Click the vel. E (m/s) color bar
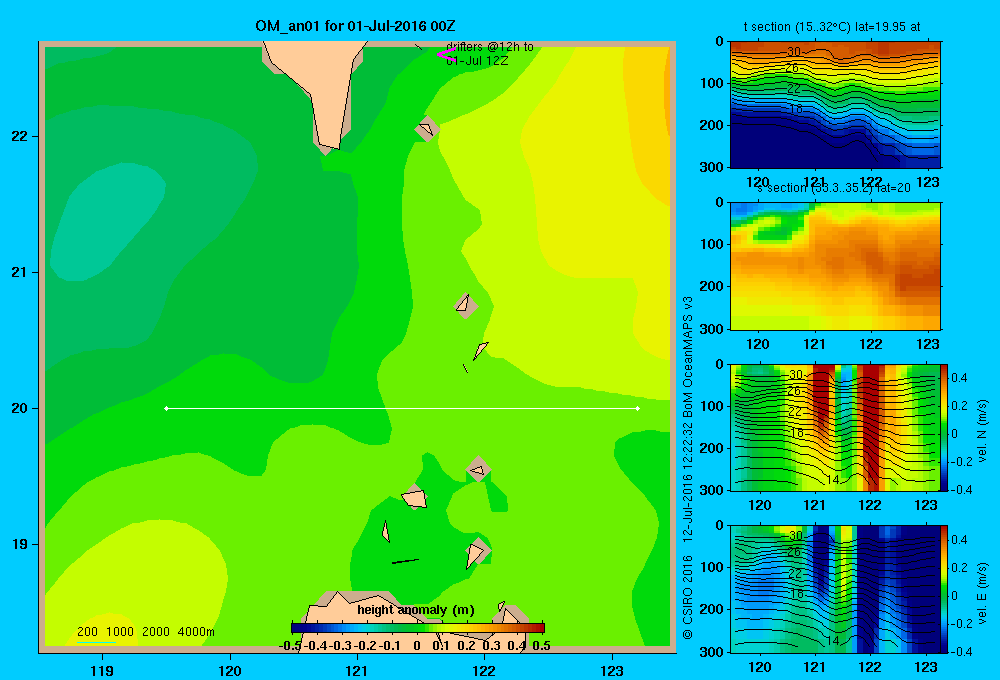This screenshot has height=680, width=1000. pos(945,589)
